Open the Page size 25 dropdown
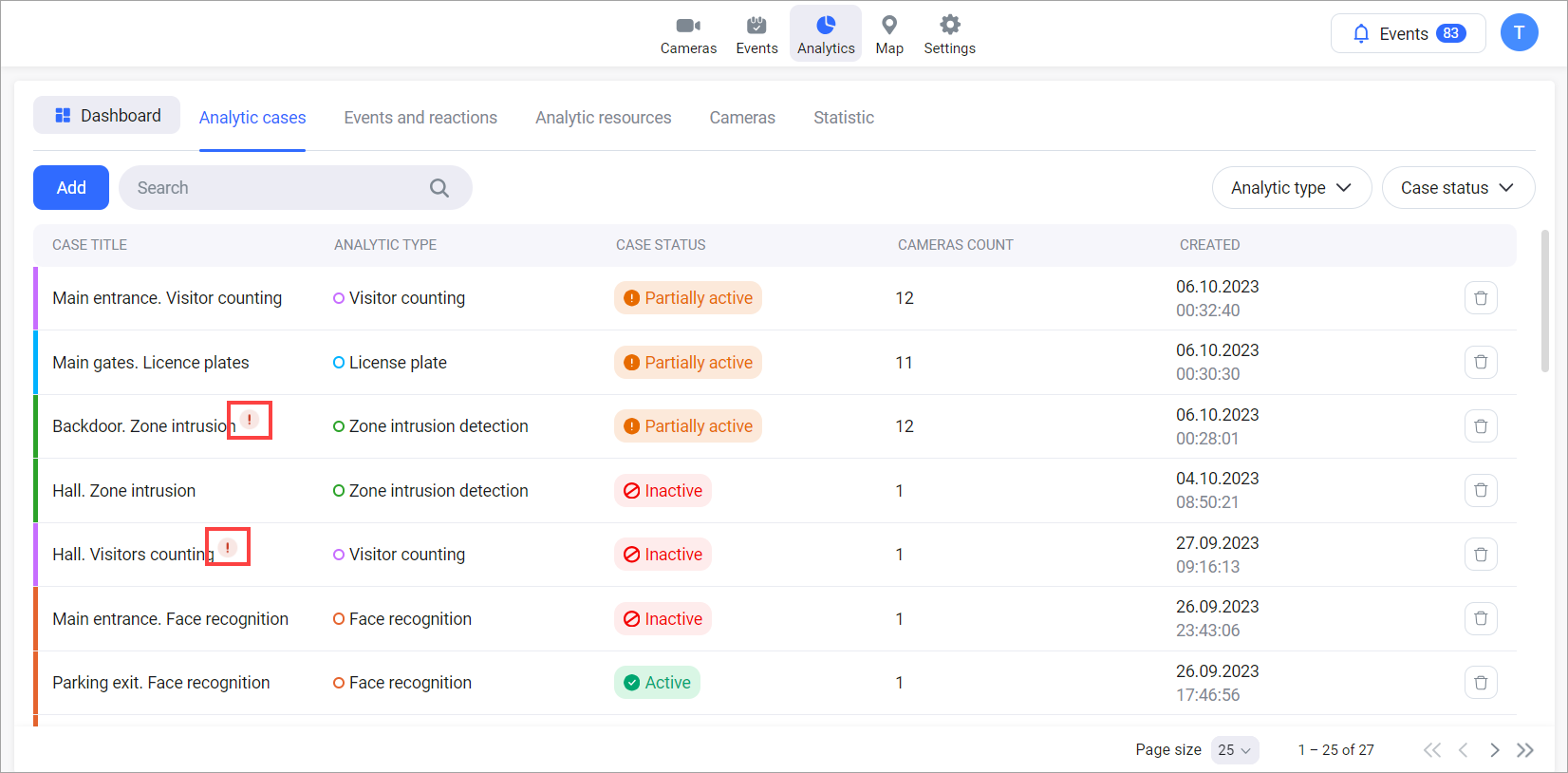 point(1234,750)
